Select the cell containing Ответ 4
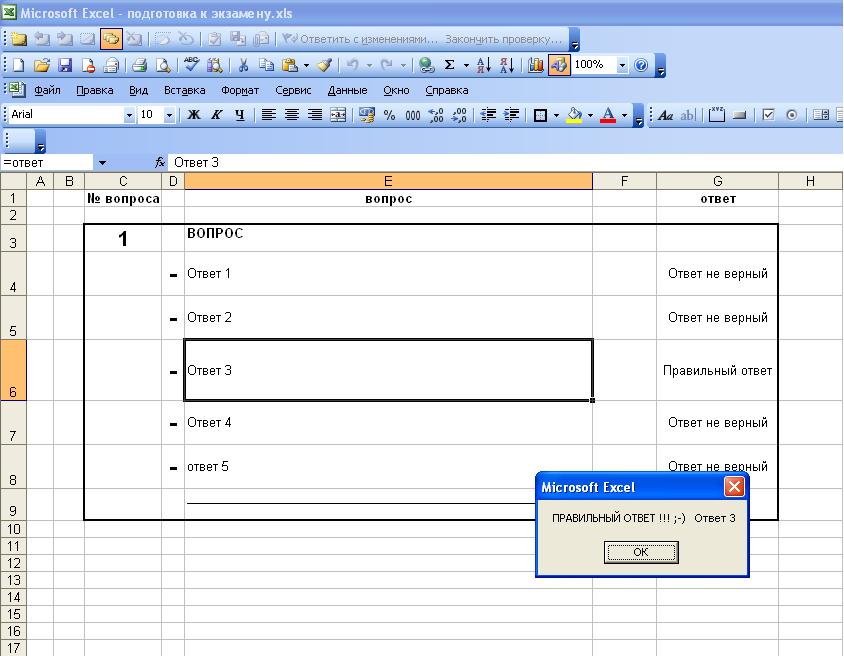 pyautogui.click(x=388, y=423)
